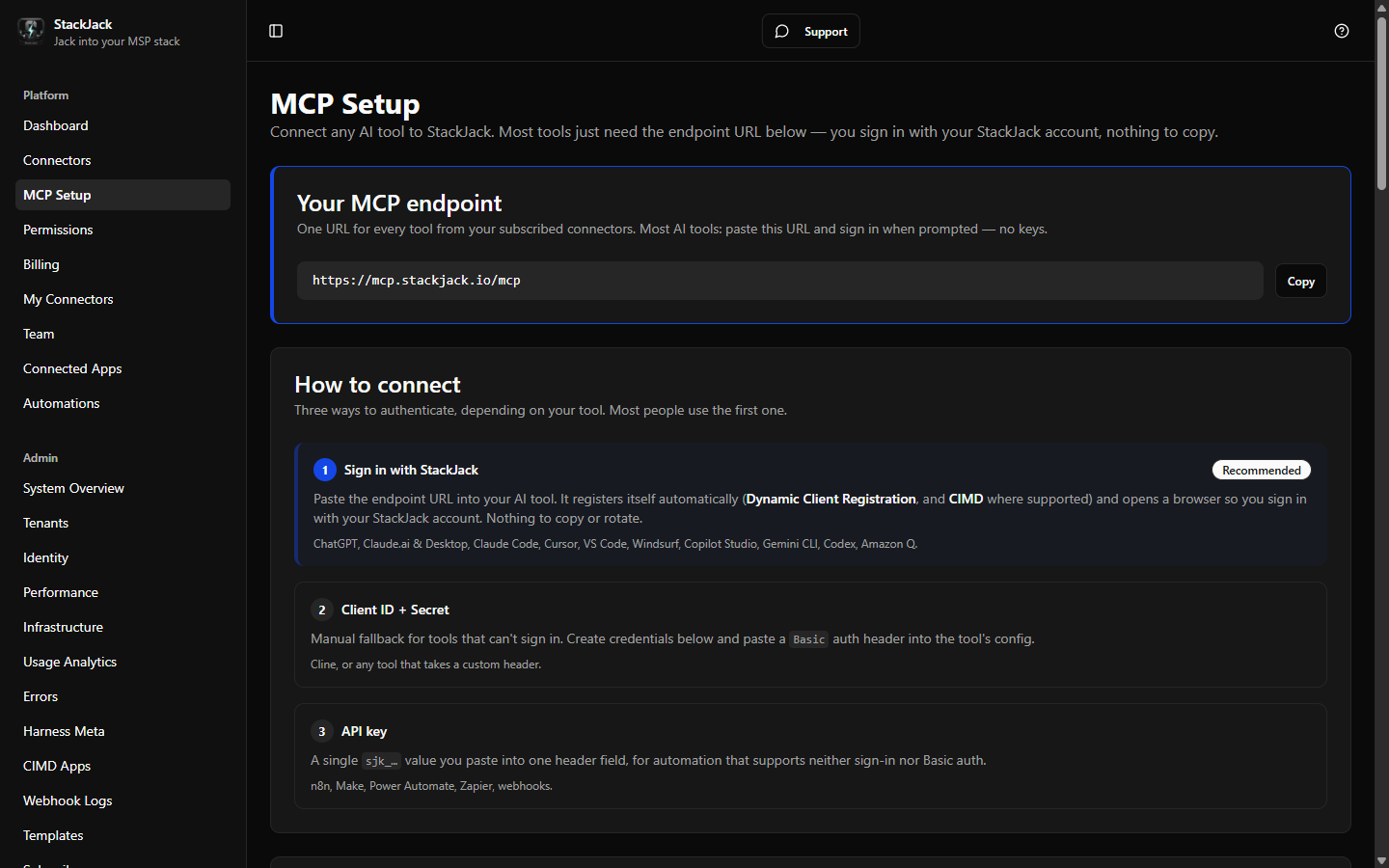This screenshot has height=868, width=1389.
Task: Click Jack into your MSP stack tagline
Action: tap(117, 41)
